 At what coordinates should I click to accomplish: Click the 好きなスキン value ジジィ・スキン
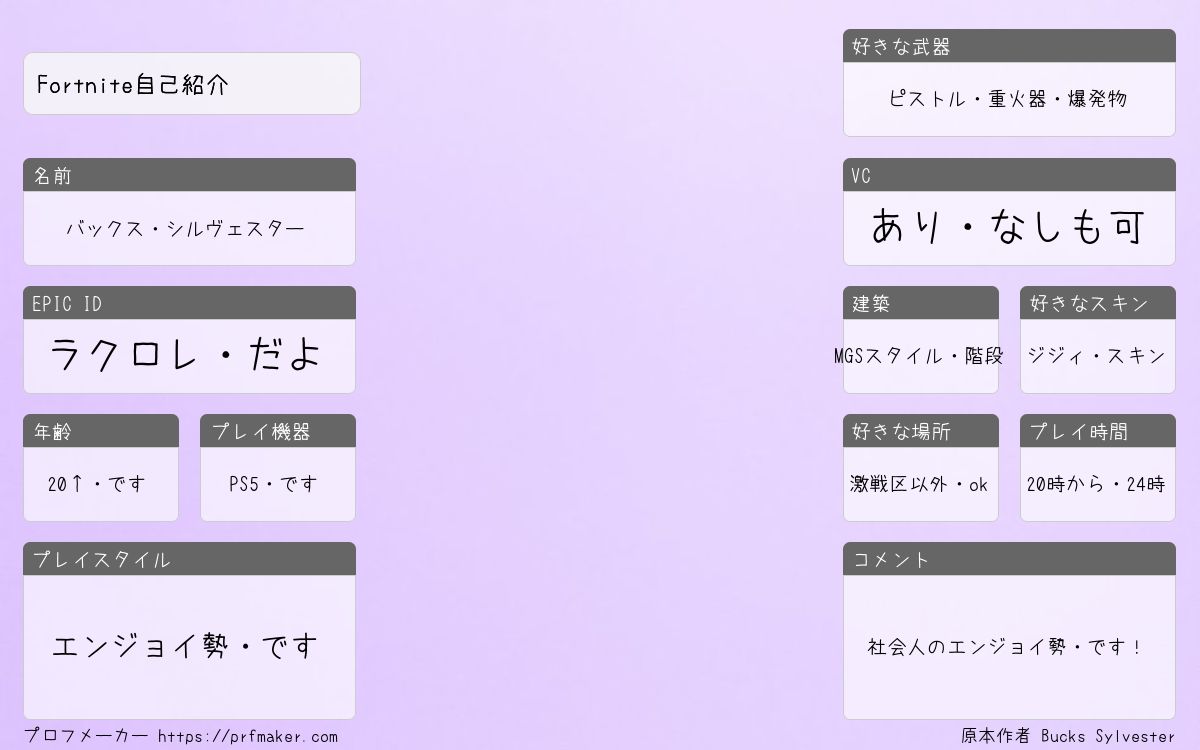(1097, 356)
